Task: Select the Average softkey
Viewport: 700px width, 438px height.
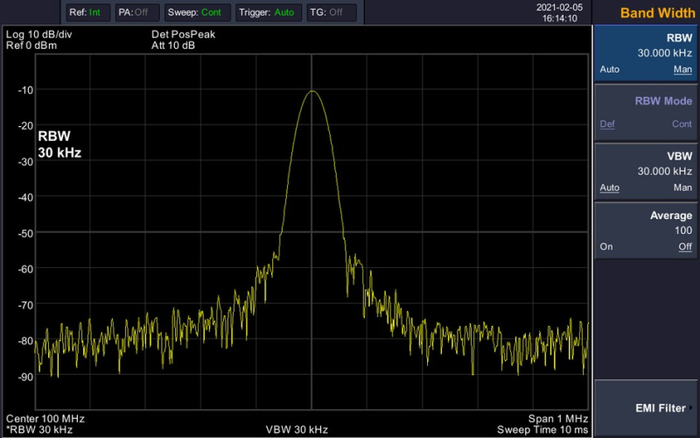Action: (646, 231)
